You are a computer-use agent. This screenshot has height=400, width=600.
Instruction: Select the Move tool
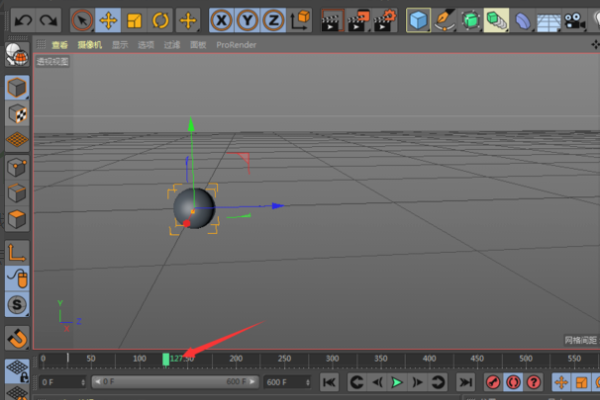click(109, 19)
